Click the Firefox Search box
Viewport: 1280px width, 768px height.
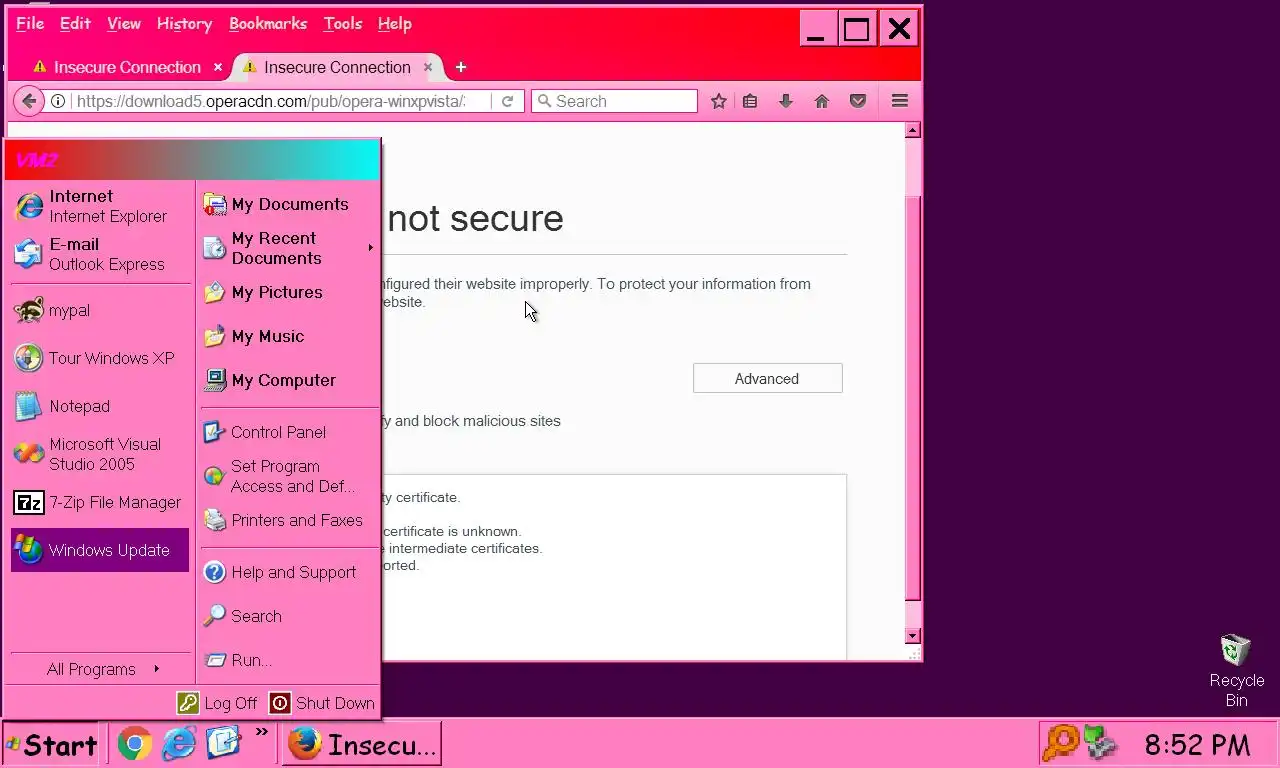[x=614, y=101]
